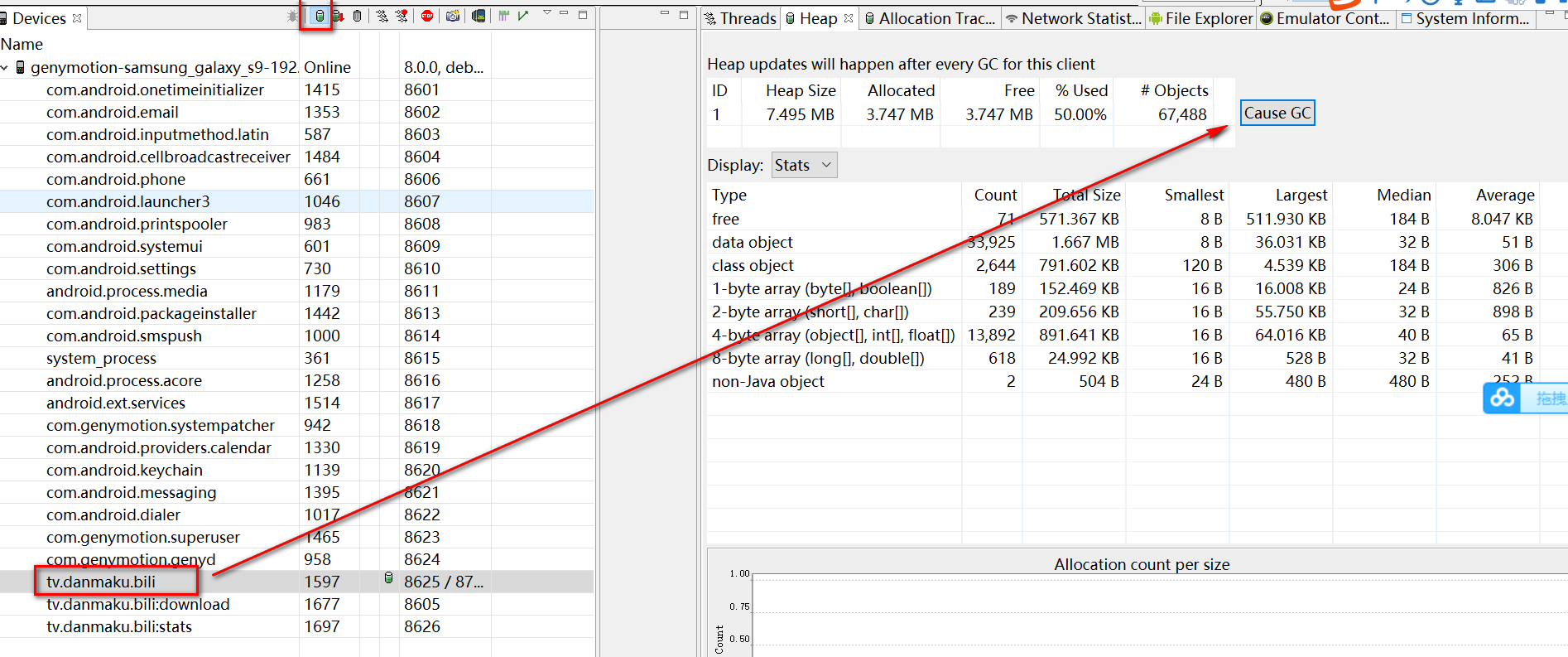Toggle the Update Threads toolbar icon
The image size is (1568, 657).
(382, 16)
